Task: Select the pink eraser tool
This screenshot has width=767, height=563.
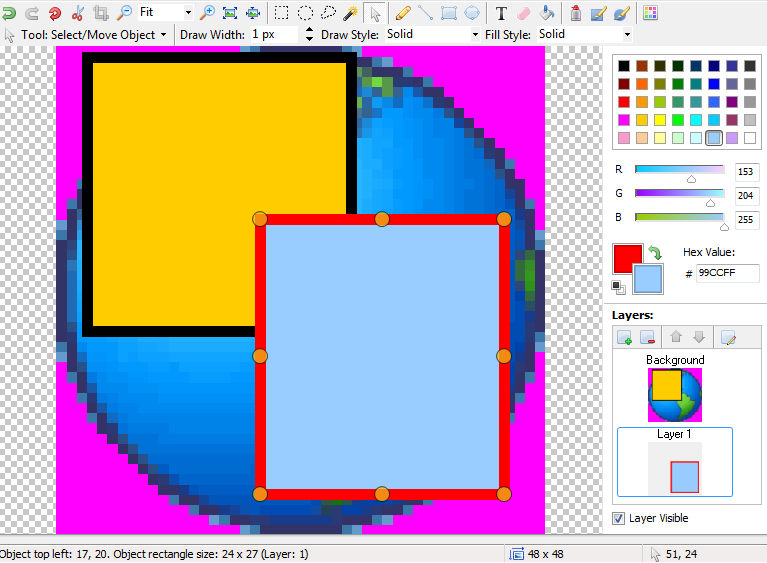Action: [x=523, y=13]
